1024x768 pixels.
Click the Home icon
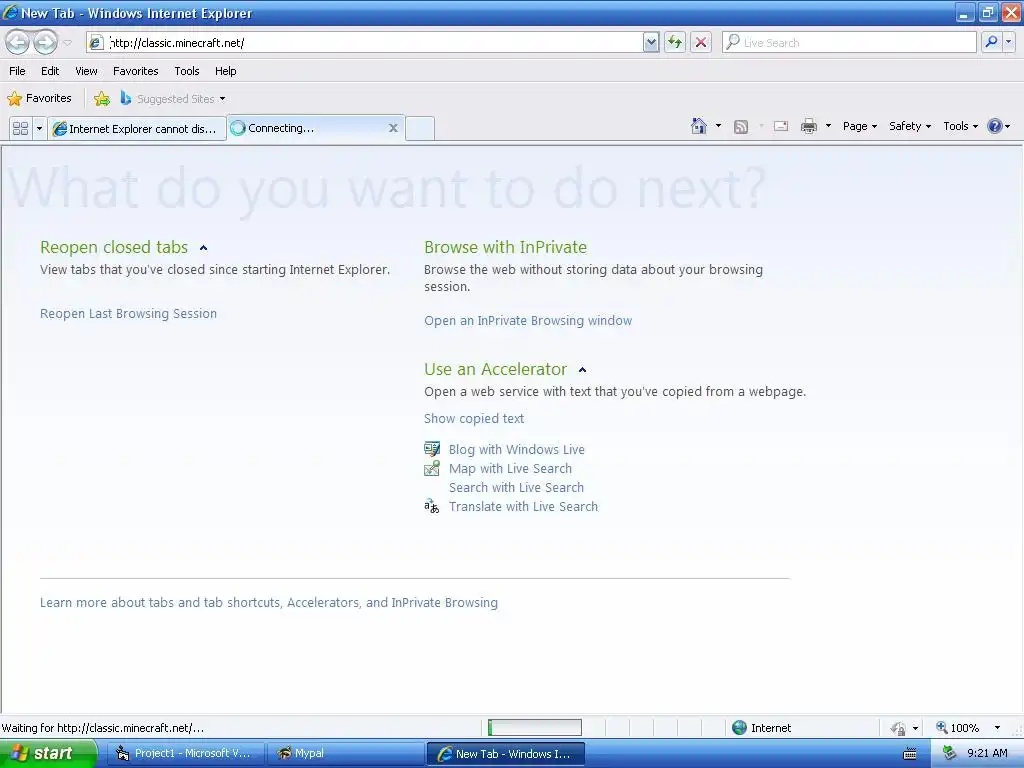pos(699,126)
